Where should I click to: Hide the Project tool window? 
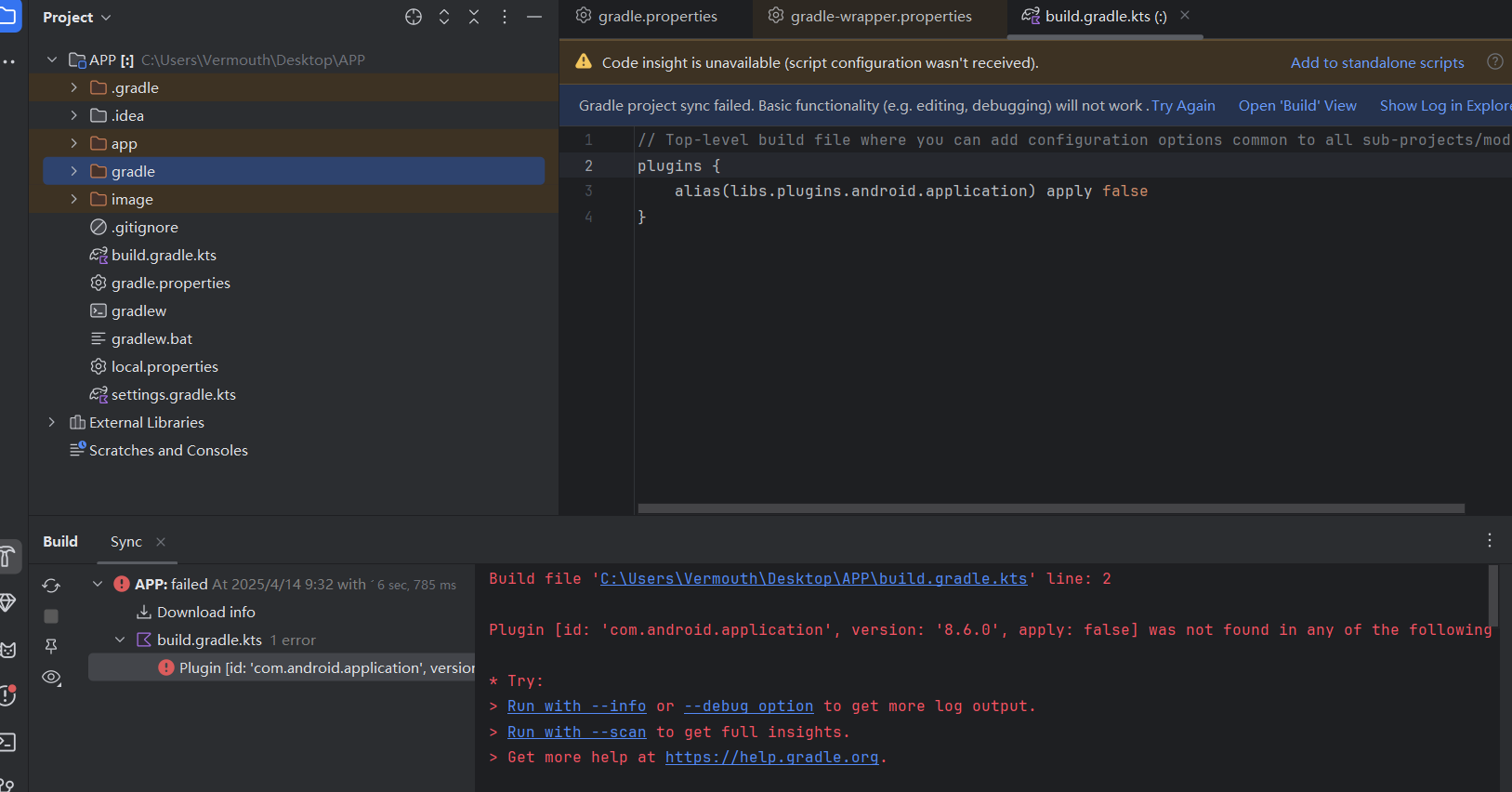(x=534, y=17)
